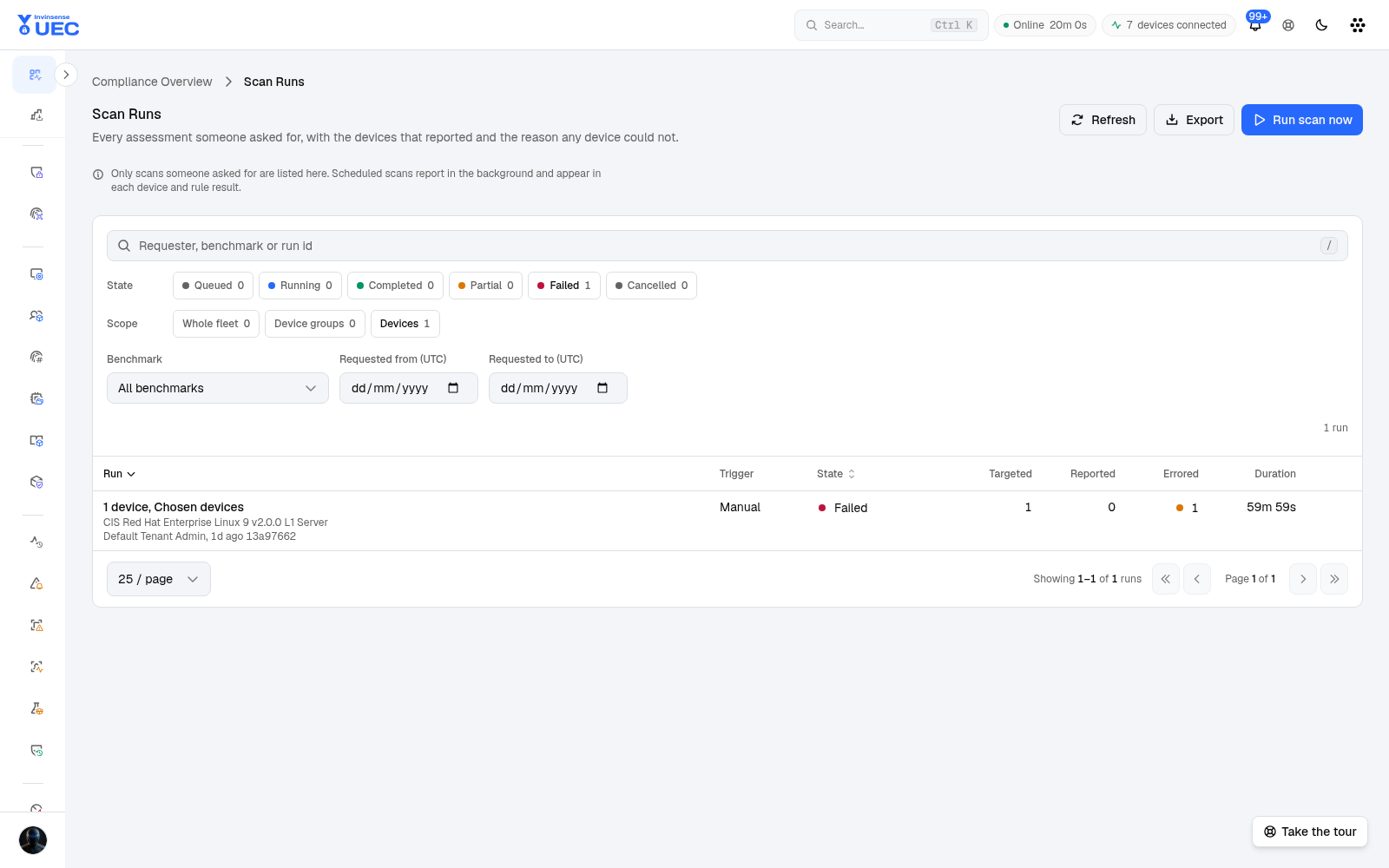Toggle dark mode with the moon icon
Image resolution: width=1389 pixels, height=868 pixels.
click(x=1321, y=25)
